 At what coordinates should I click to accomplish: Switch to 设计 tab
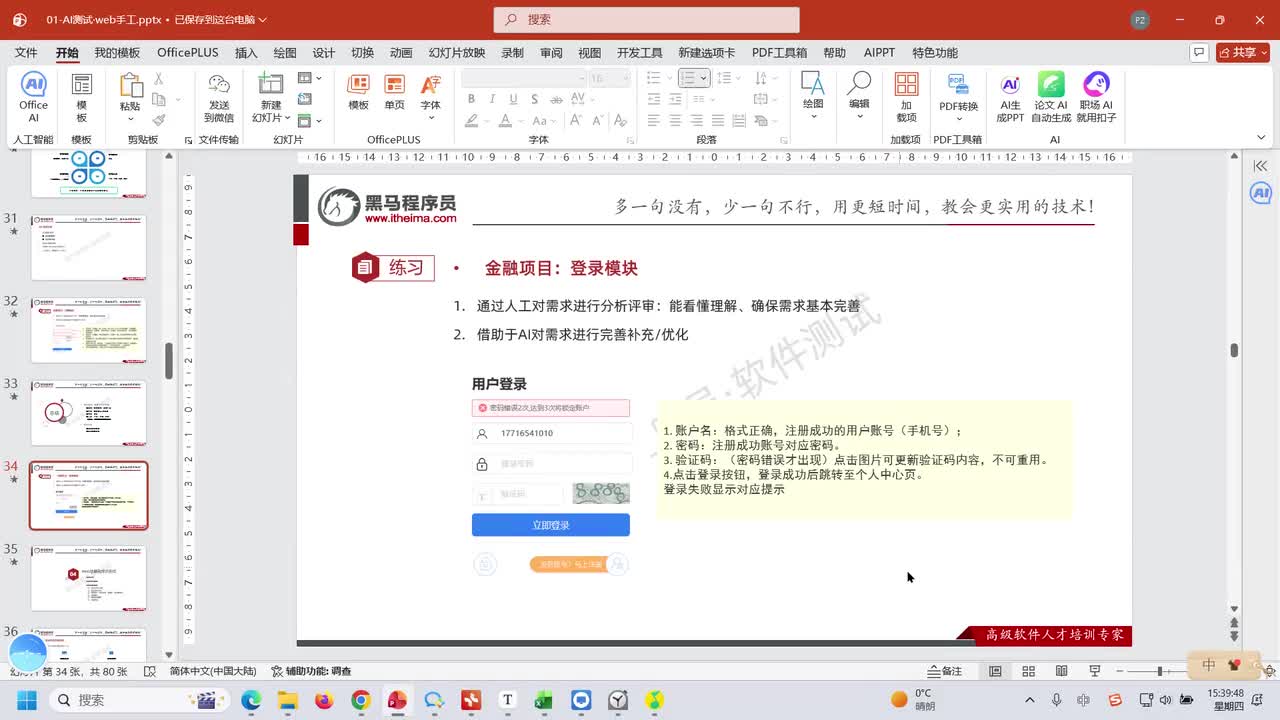324,53
